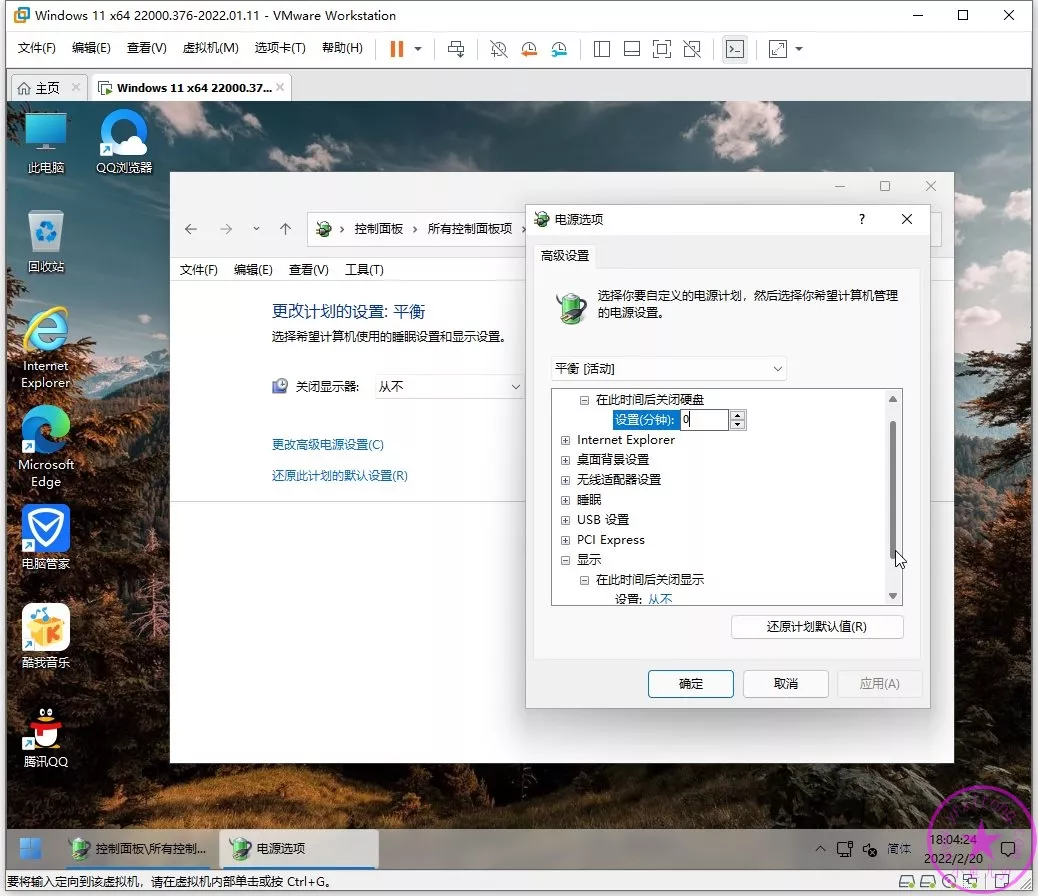Open the 关闭显示器 从不 dropdown

point(449,386)
